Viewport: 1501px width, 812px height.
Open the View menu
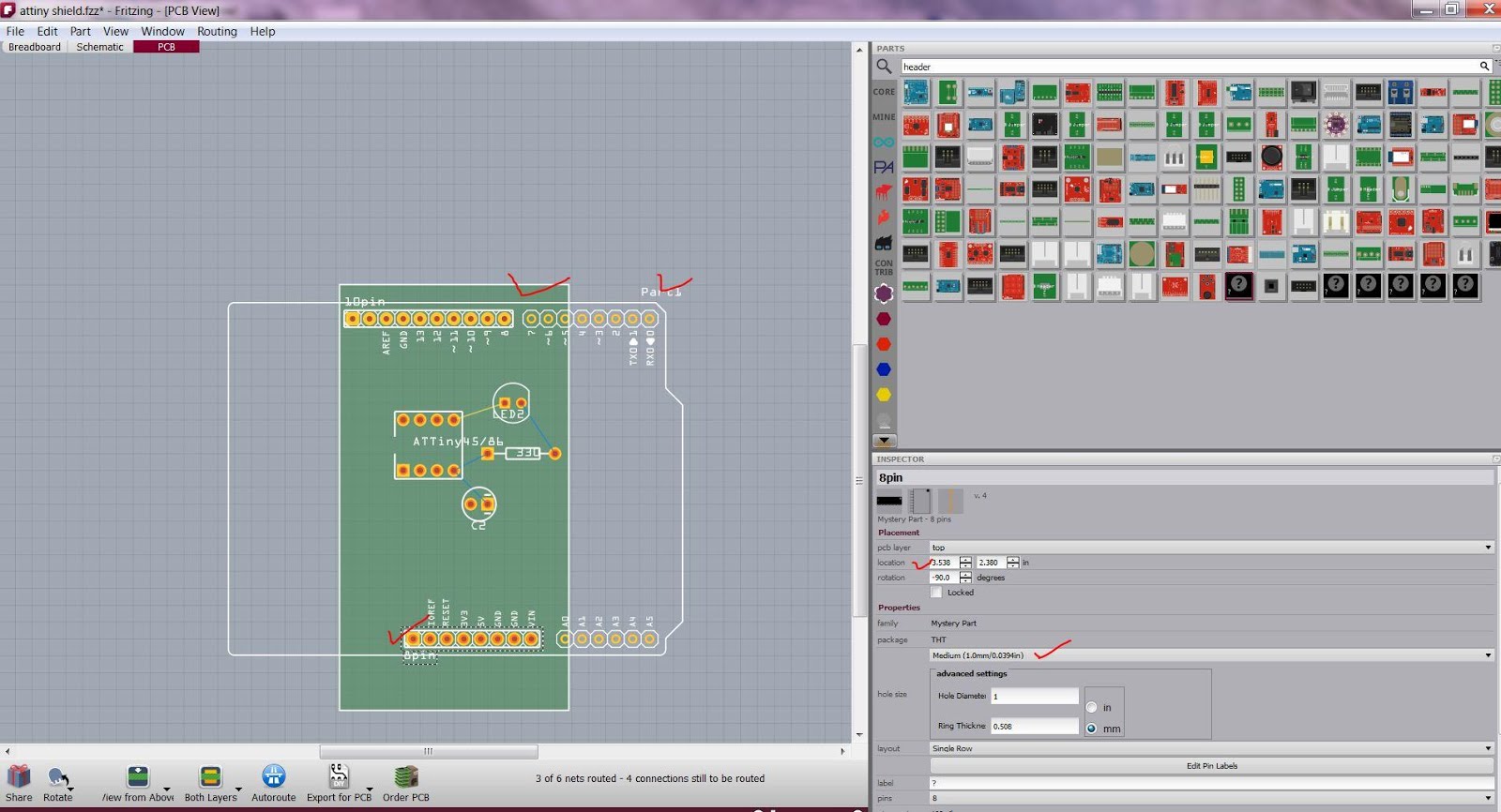[x=115, y=31]
